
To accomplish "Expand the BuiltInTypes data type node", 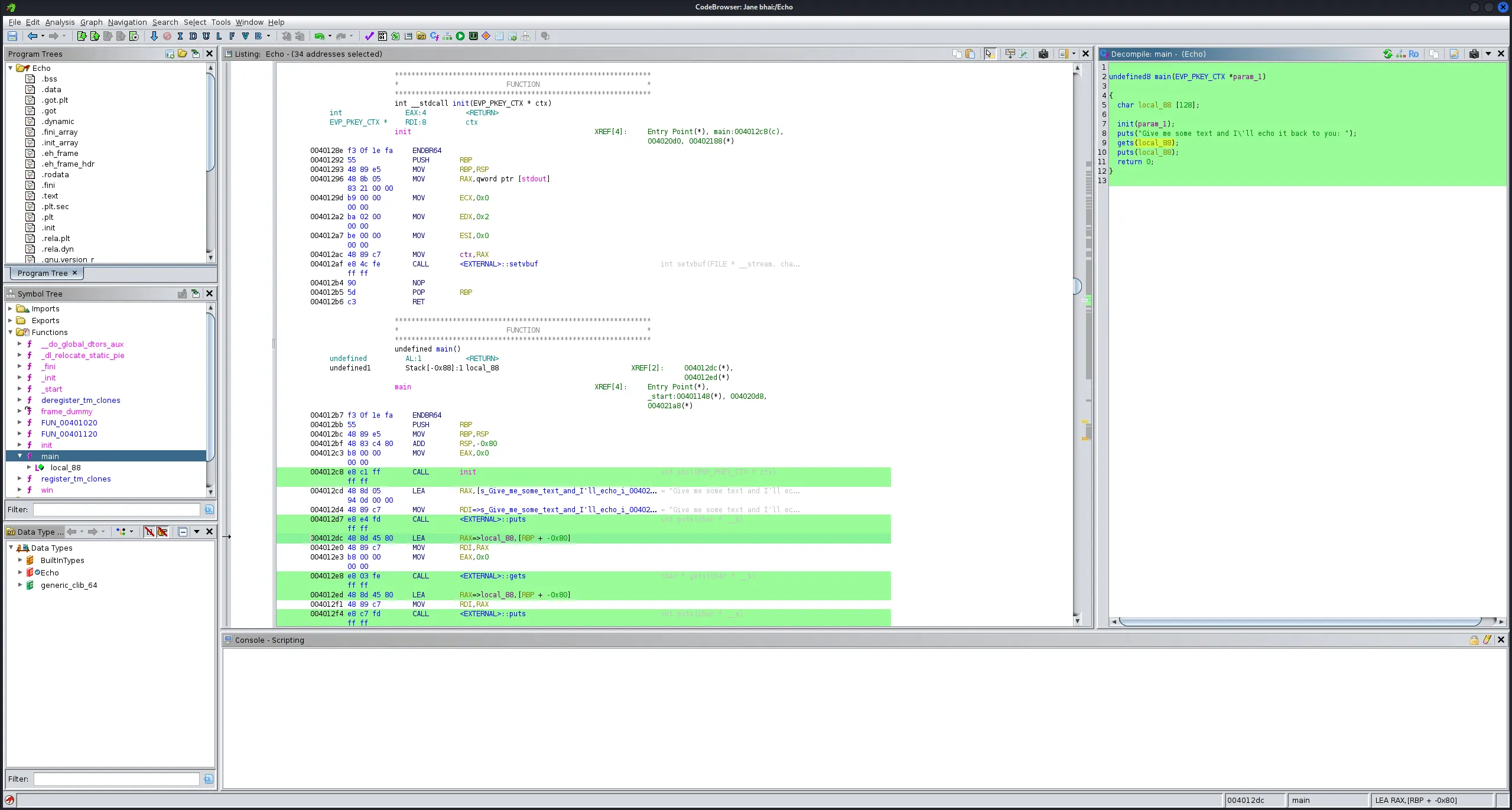I will click(x=19, y=560).
